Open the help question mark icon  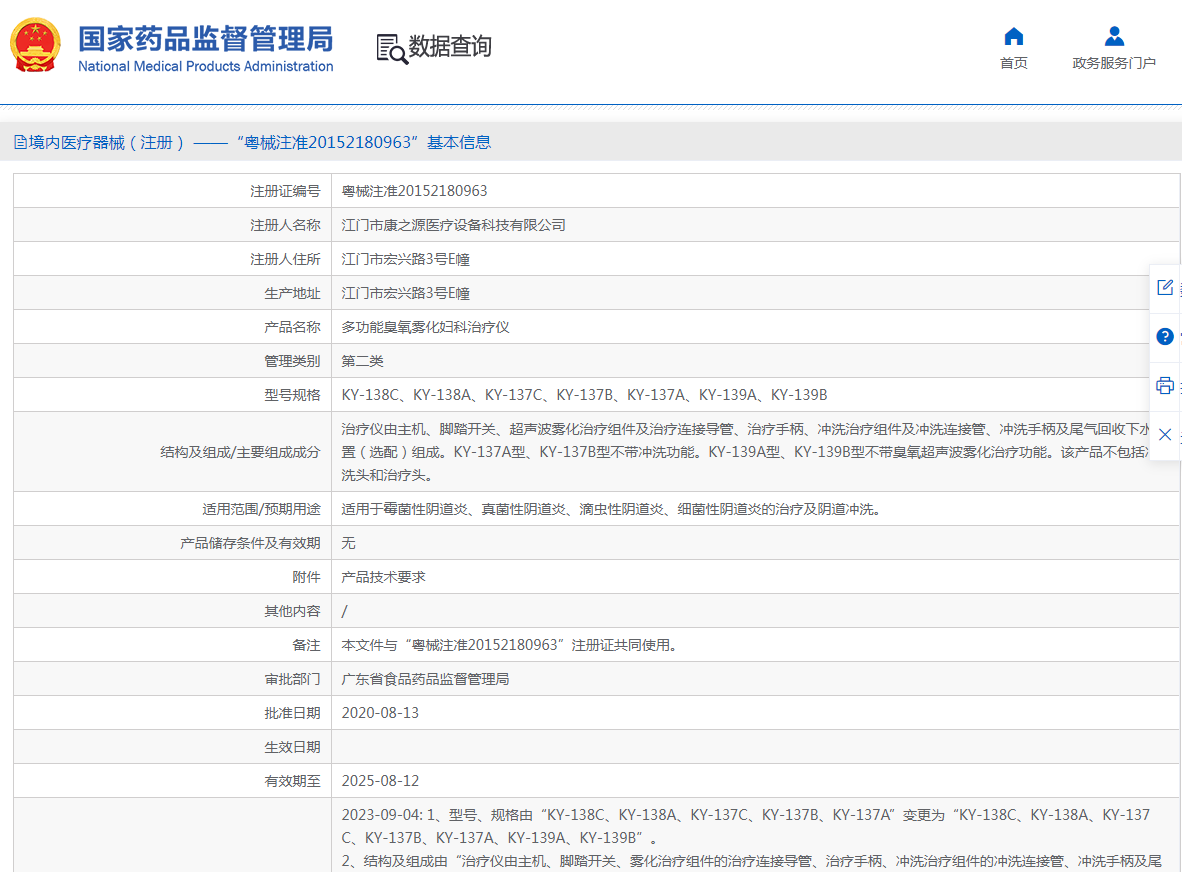click(x=1165, y=336)
